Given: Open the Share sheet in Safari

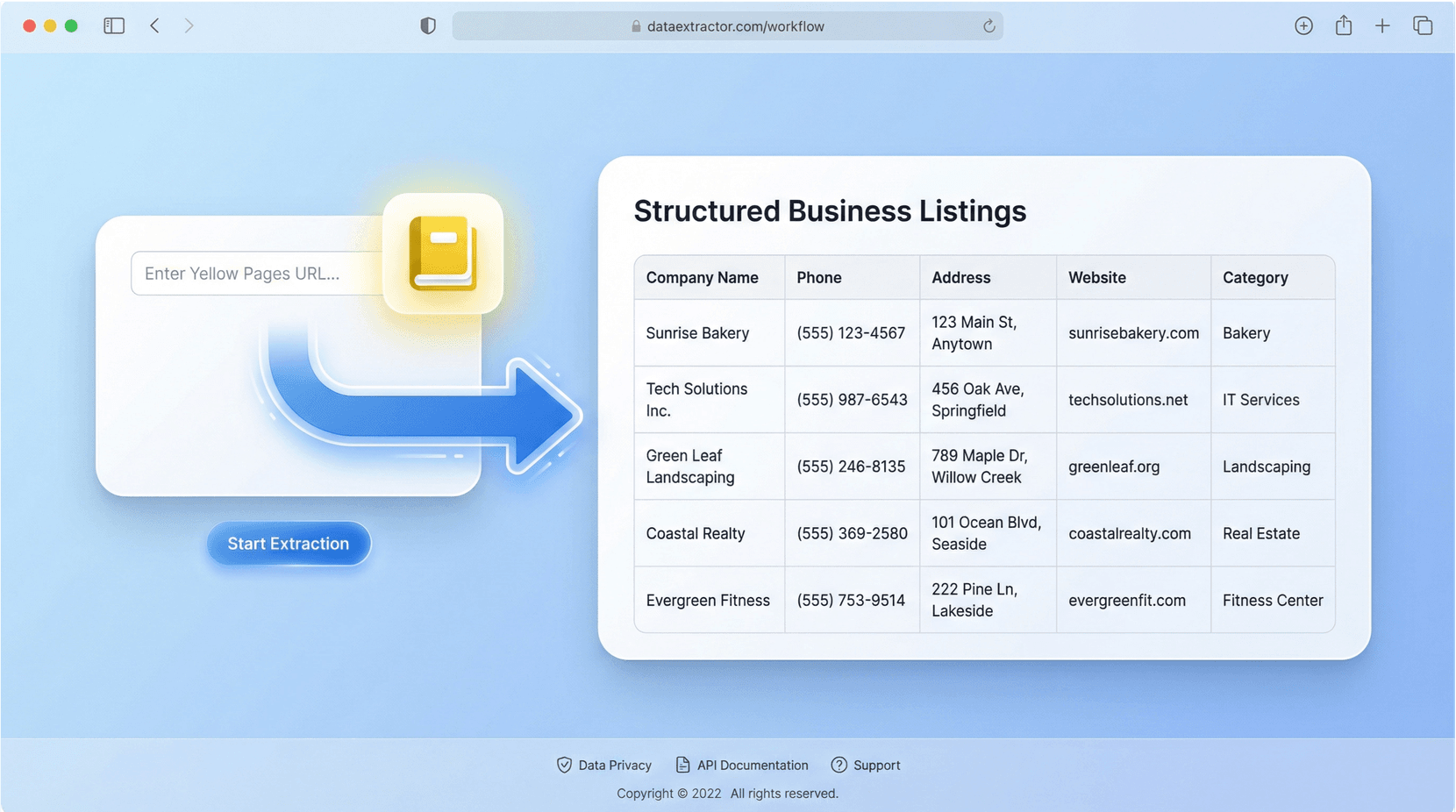Looking at the screenshot, I should click(1343, 25).
